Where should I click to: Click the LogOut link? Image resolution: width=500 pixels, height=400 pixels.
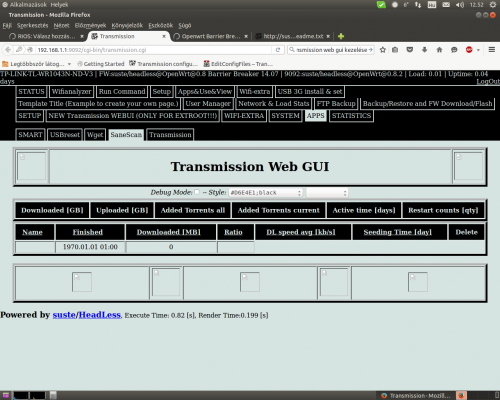(x=488, y=81)
